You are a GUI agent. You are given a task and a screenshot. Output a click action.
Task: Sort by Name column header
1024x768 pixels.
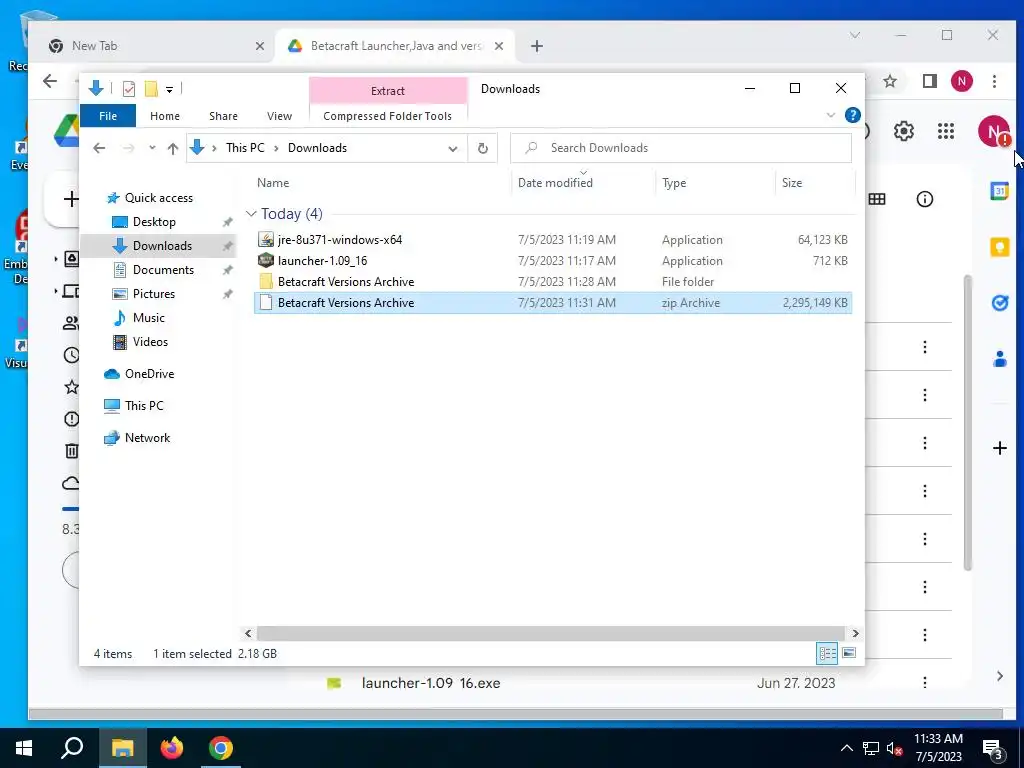pyautogui.click(x=273, y=183)
